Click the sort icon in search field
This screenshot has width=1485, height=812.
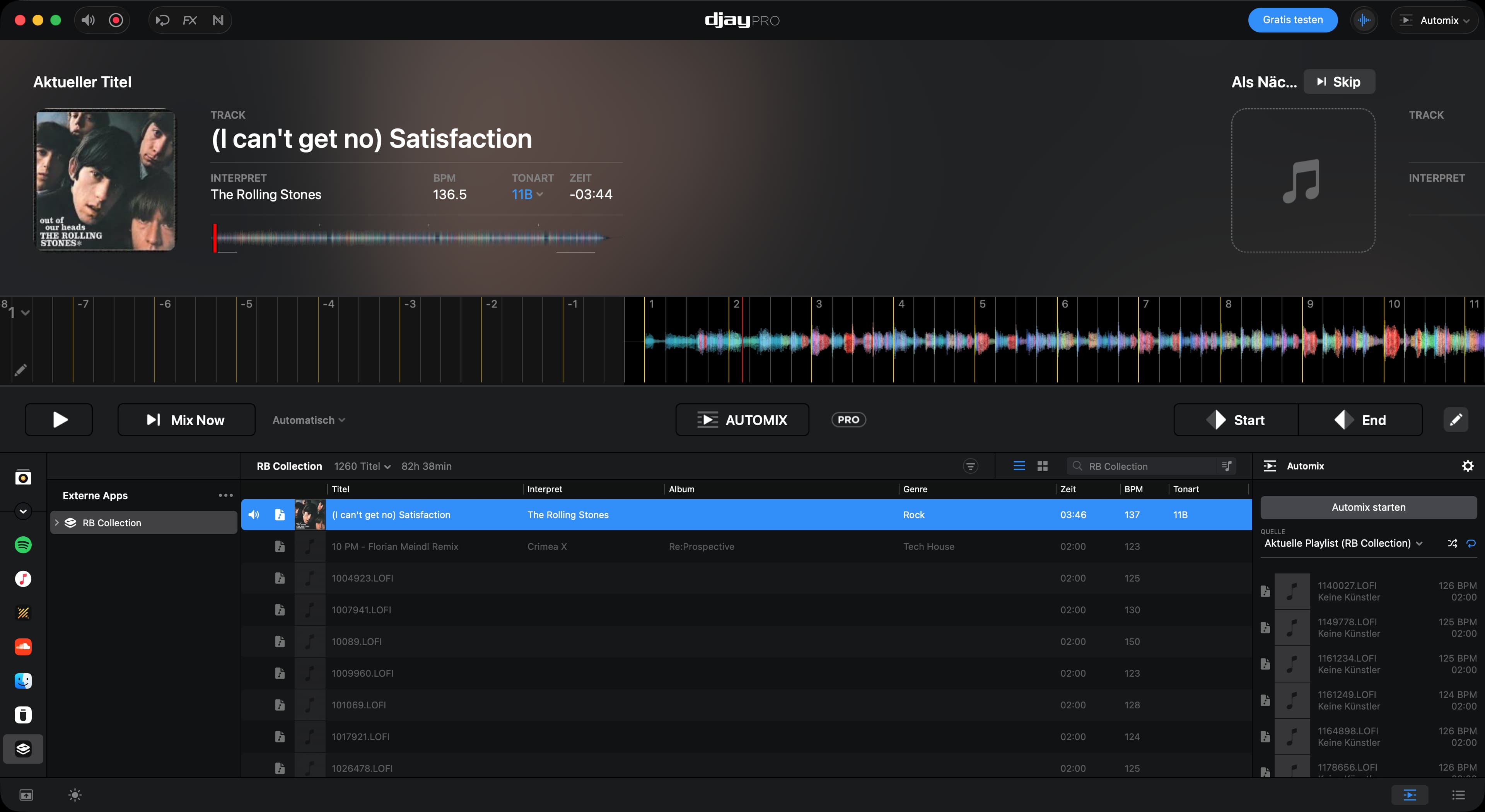click(1226, 466)
